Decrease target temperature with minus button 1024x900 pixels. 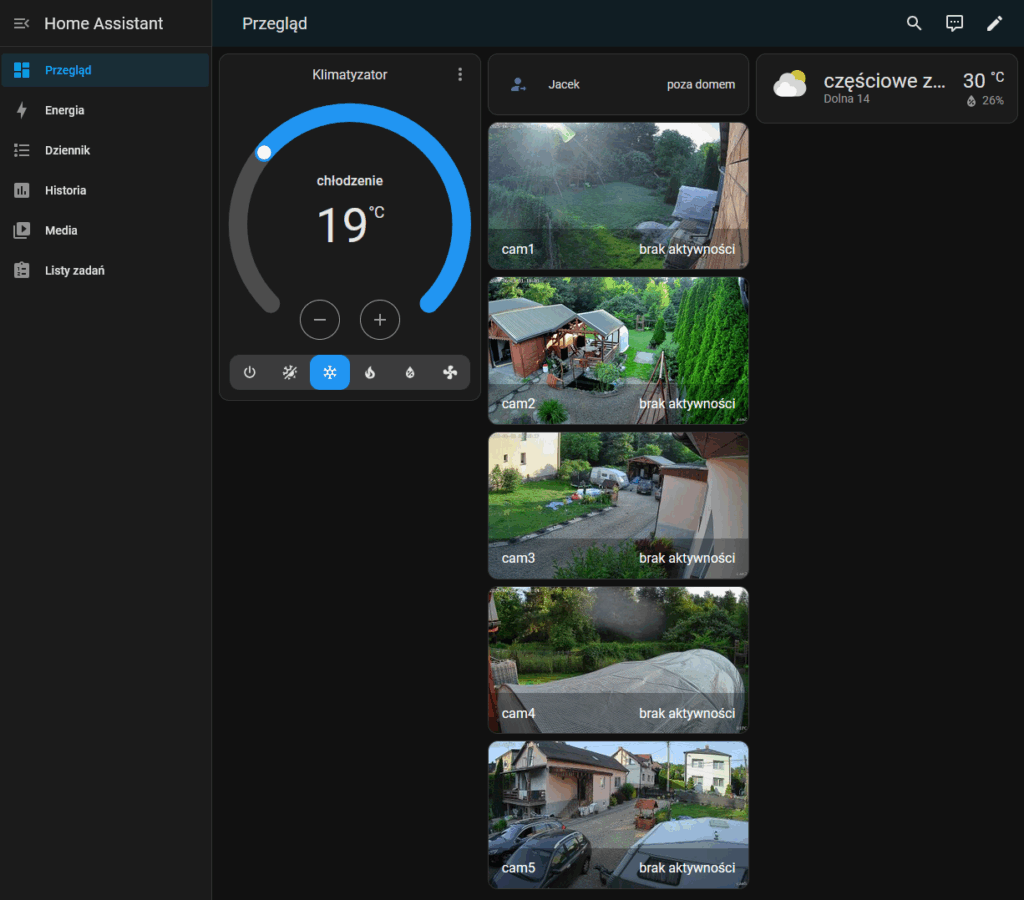320,320
